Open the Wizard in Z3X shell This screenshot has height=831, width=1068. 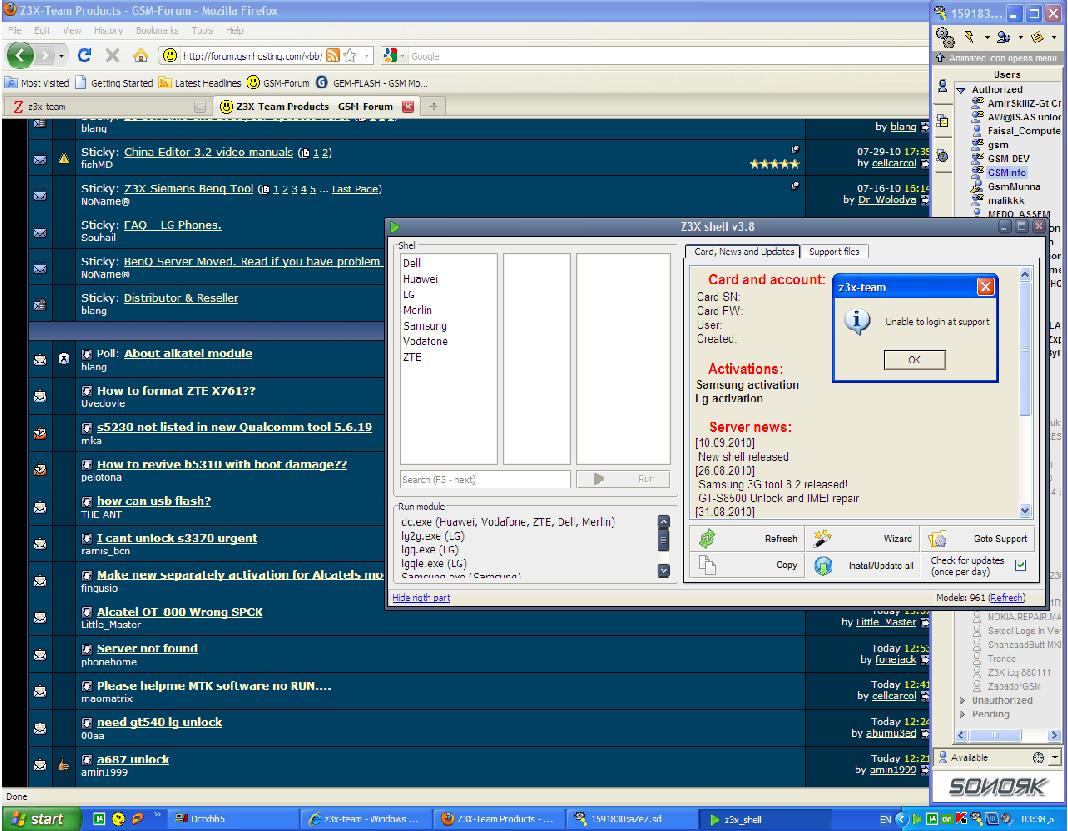[x=863, y=538]
